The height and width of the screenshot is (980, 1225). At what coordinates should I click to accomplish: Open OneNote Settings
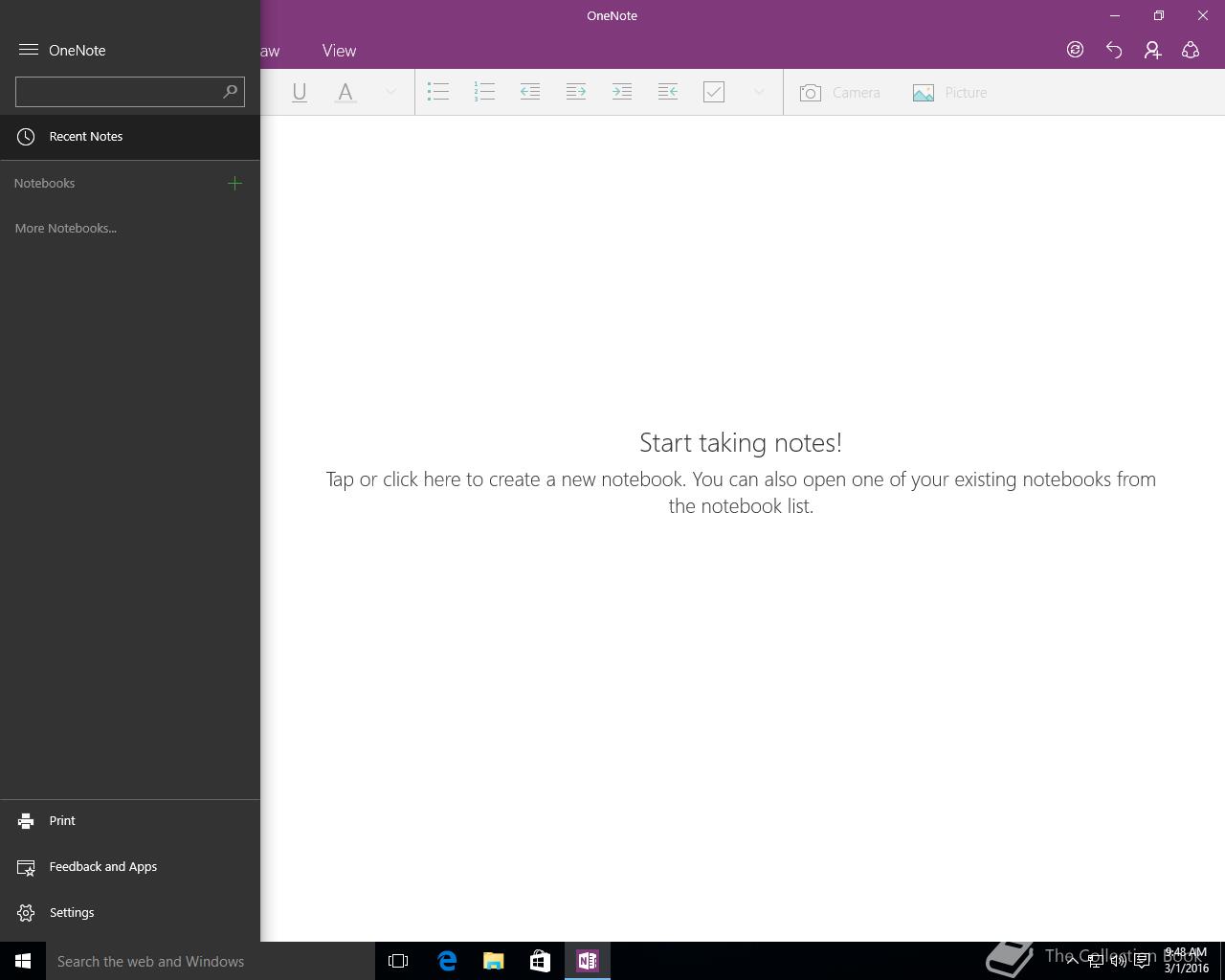(130, 912)
